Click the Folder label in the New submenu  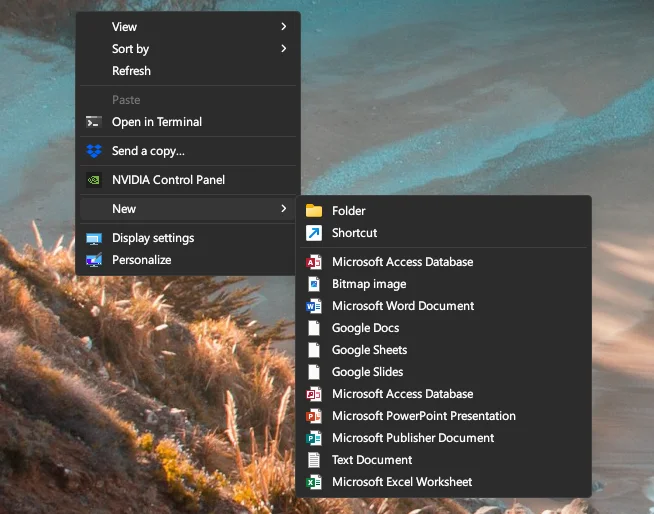point(349,211)
